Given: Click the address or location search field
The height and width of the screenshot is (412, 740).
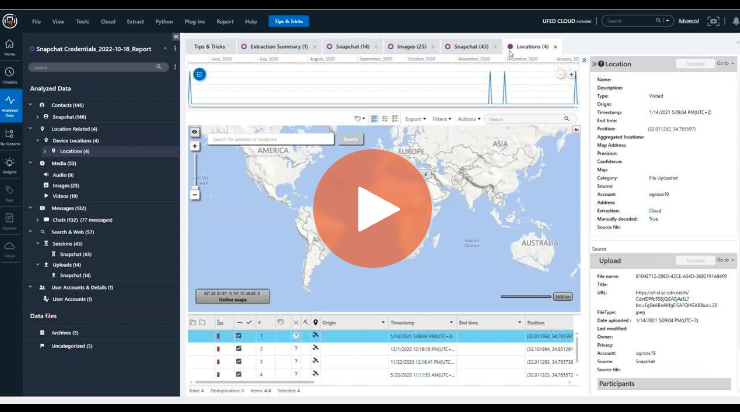Looking at the screenshot, I should point(271,139).
